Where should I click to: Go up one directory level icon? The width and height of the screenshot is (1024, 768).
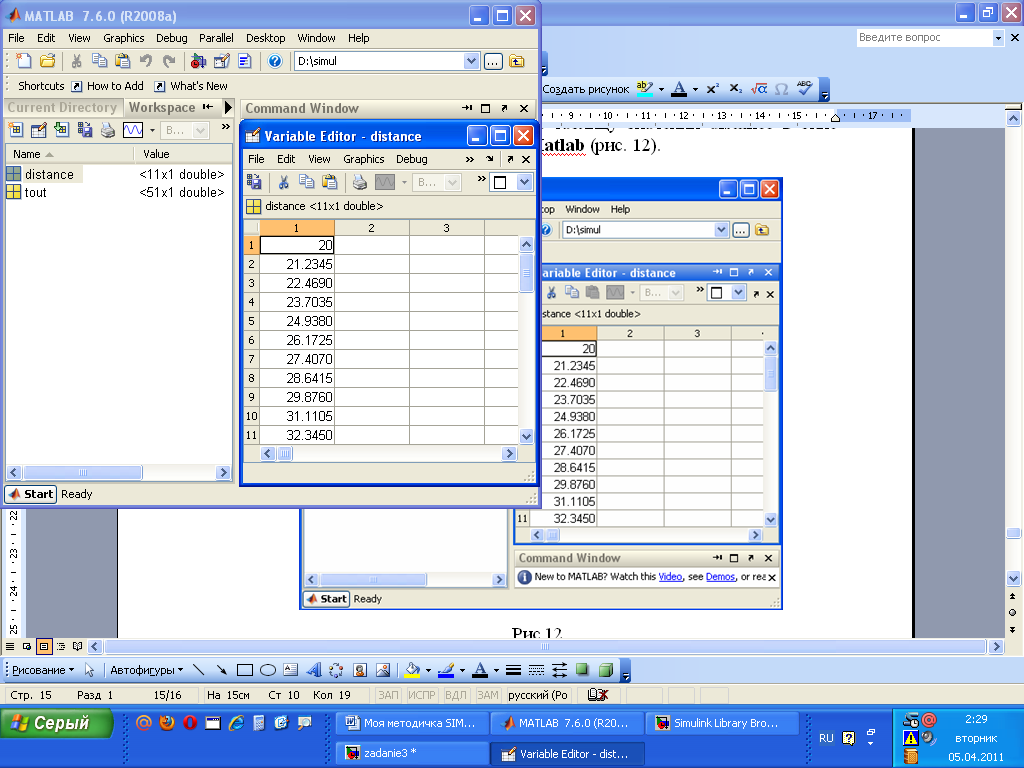[517, 61]
